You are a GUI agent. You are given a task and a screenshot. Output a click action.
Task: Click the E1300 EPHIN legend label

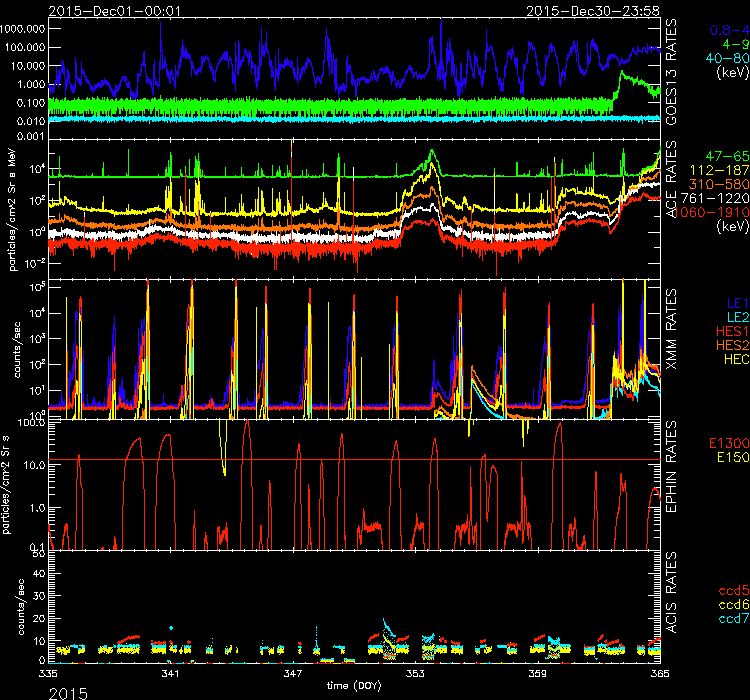(723, 442)
